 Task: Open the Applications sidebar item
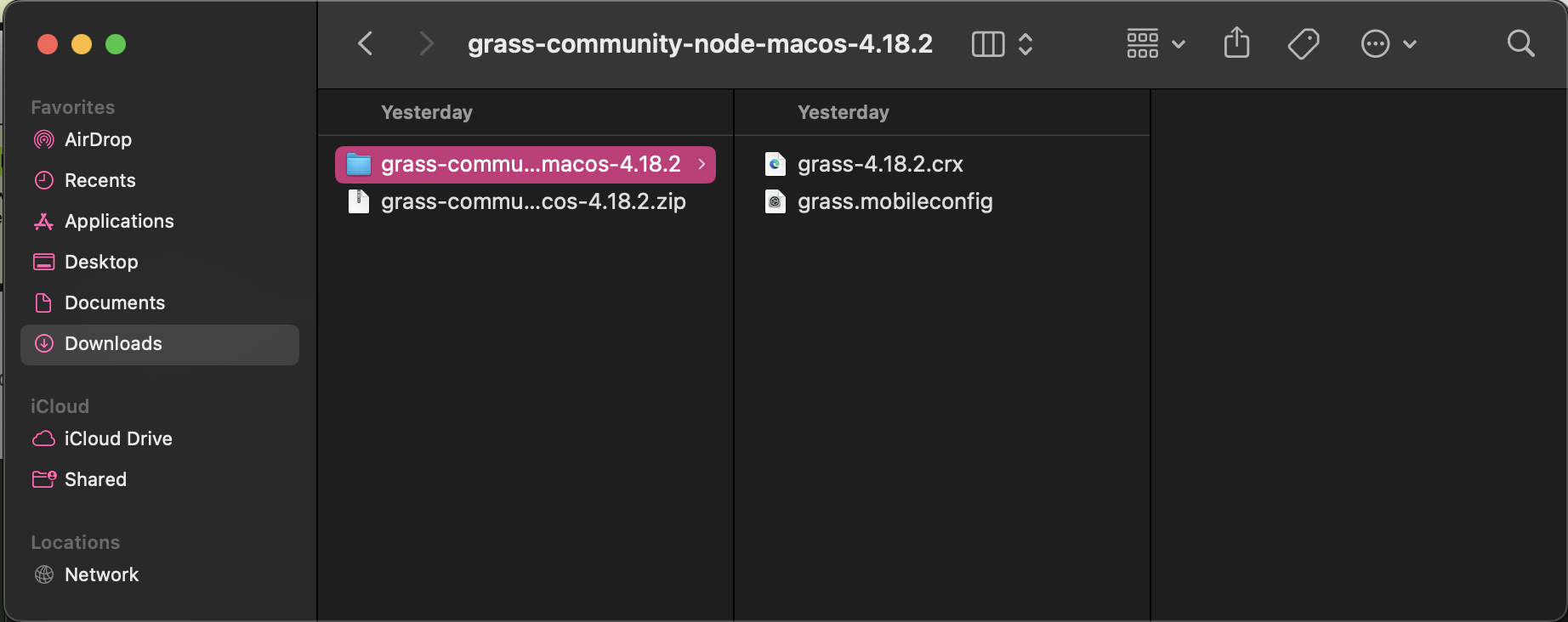pyautogui.click(x=43, y=221)
